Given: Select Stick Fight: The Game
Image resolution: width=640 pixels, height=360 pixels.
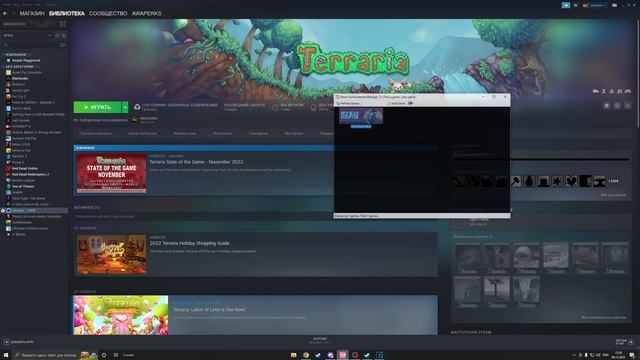Looking at the screenshot, I should (29, 198).
